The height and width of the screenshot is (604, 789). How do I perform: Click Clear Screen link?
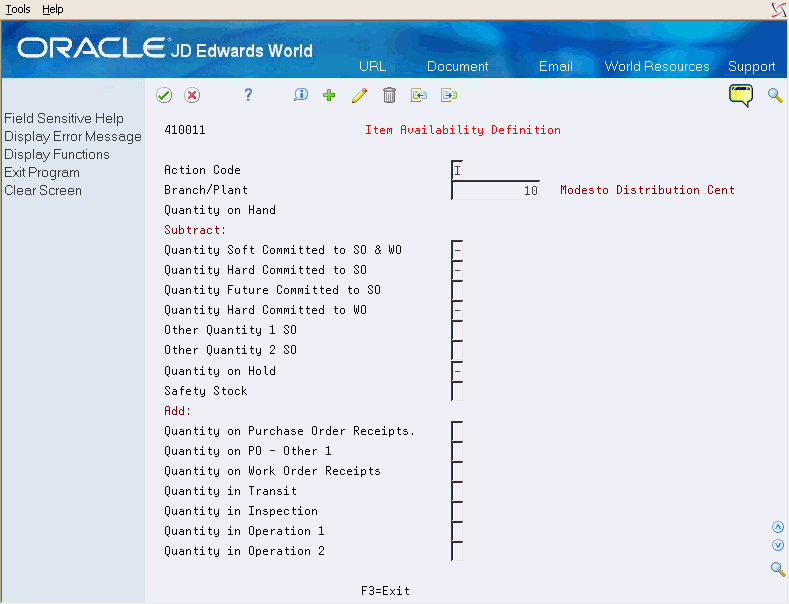click(x=43, y=191)
